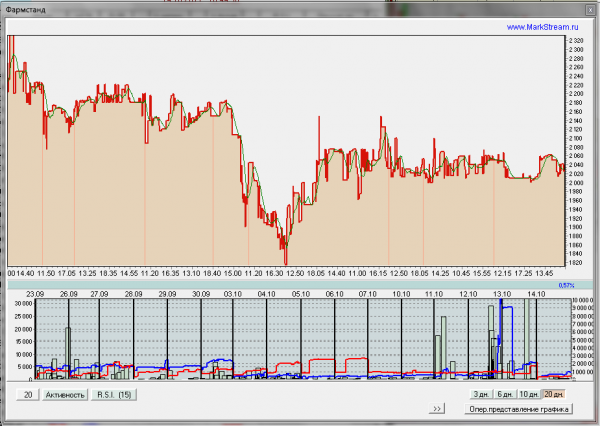Select the 3 дн. period
This screenshot has width=600, height=426.
481,394
